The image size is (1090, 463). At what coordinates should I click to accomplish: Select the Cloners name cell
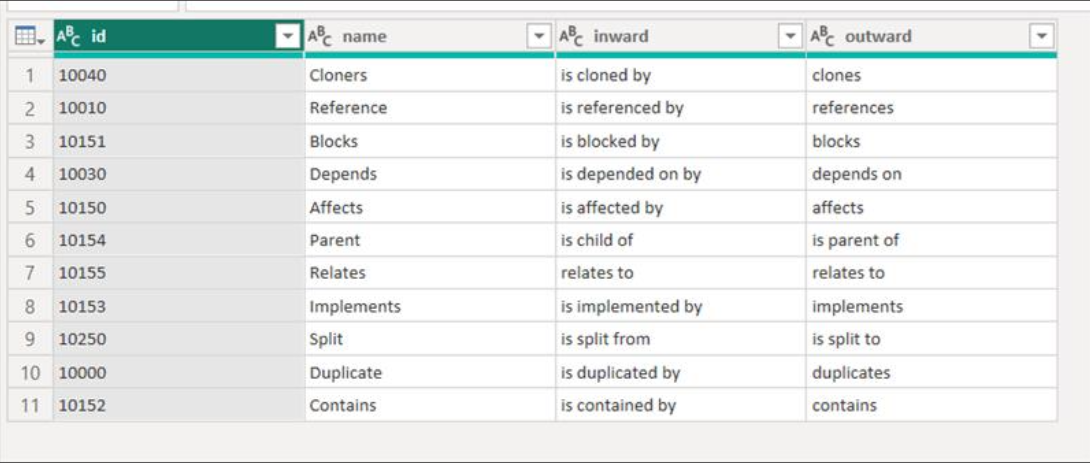[x=430, y=75]
